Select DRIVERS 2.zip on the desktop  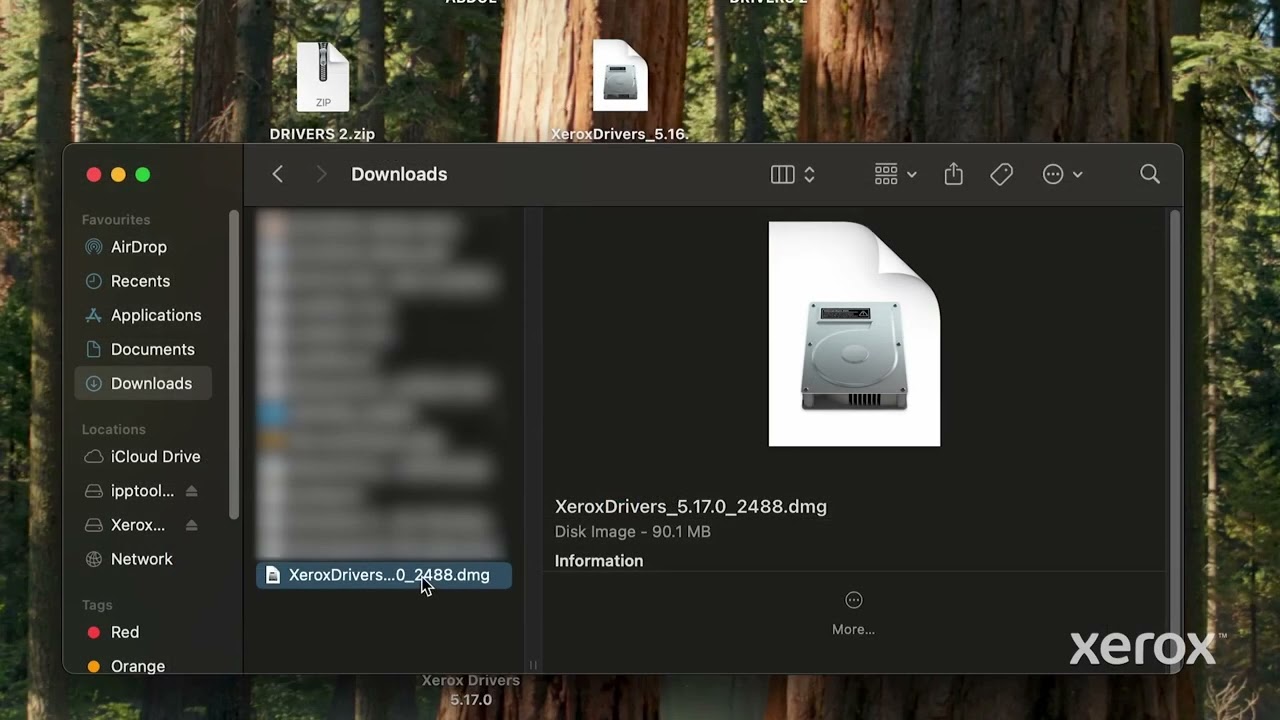click(323, 90)
